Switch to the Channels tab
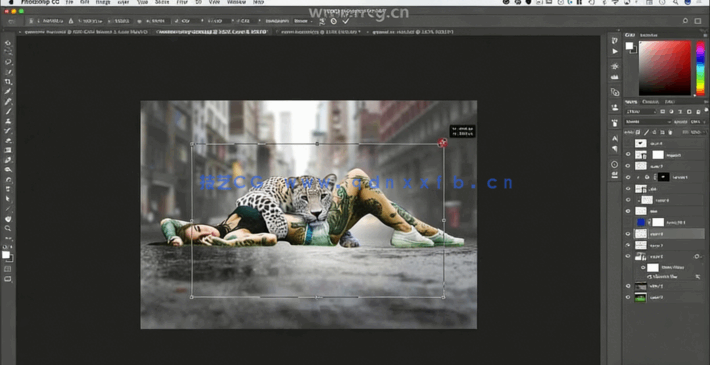Image resolution: width=710 pixels, height=365 pixels. click(x=650, y=101)
